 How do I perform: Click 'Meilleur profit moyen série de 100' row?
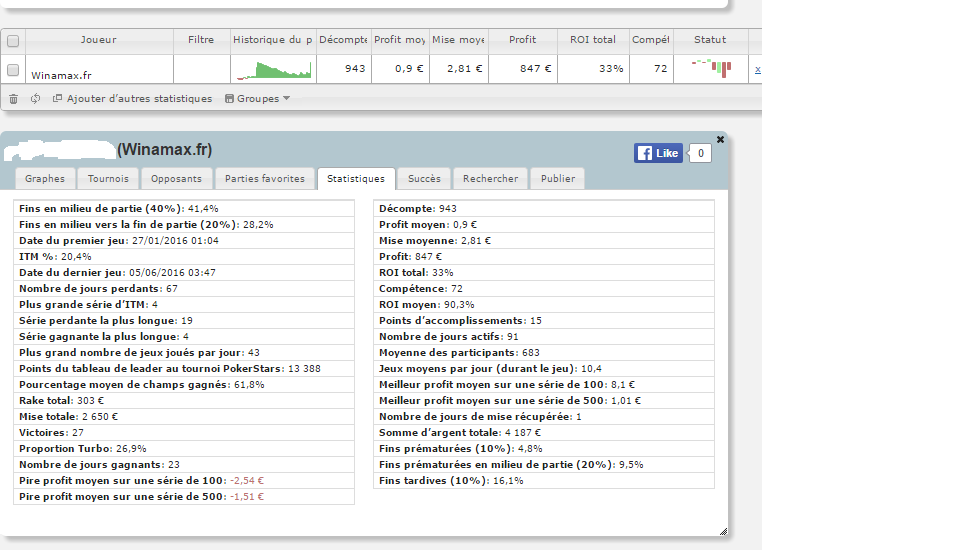[544, 385]
